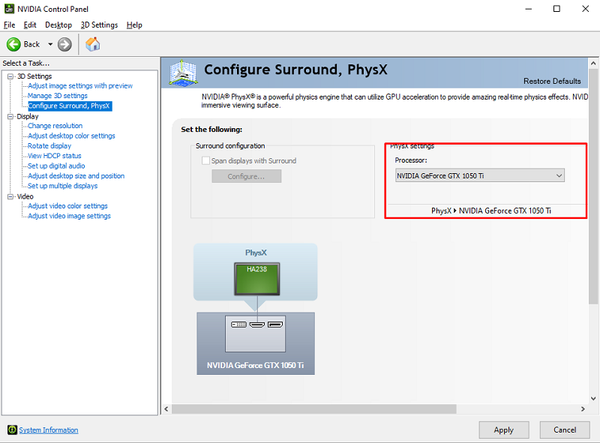Click the DisplayPort icon on GPU

coord(275,324)
